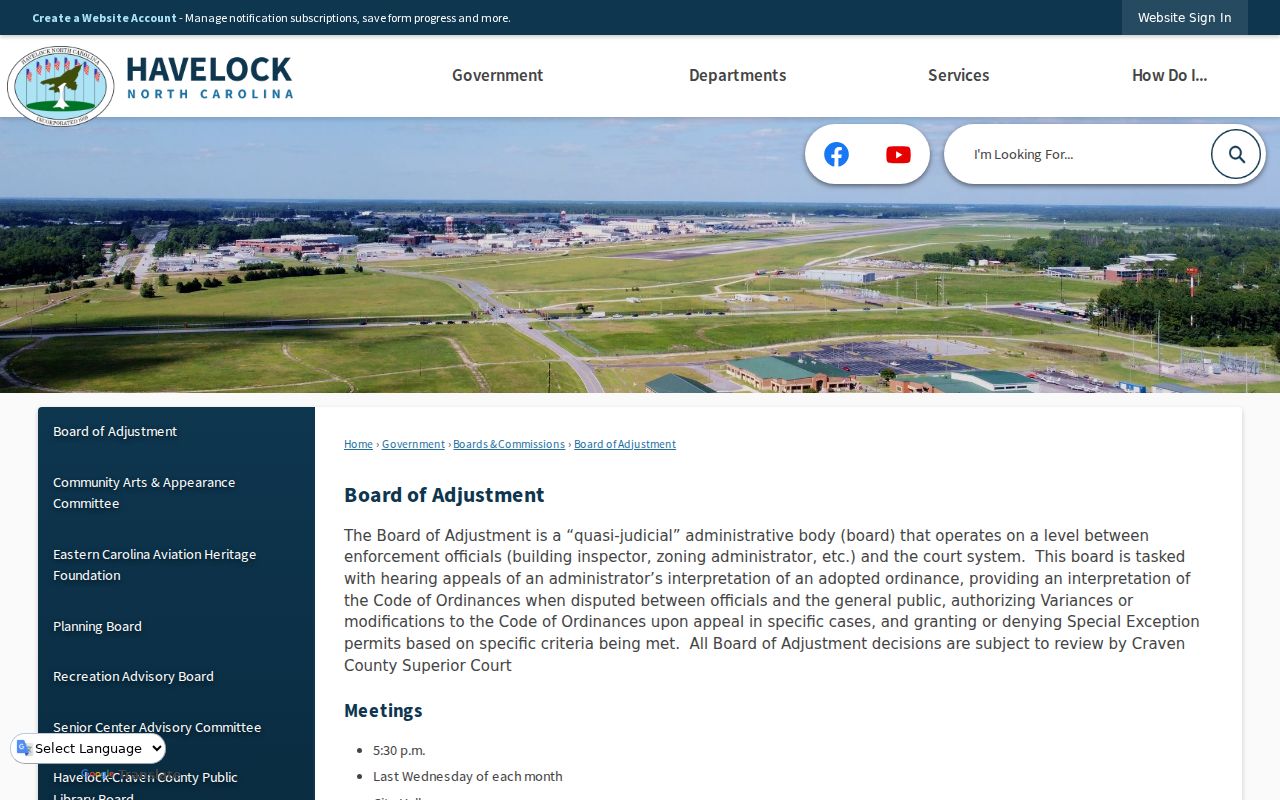
Task: Open the Government breadcrumb link
Action: click(x=413, y=444)
